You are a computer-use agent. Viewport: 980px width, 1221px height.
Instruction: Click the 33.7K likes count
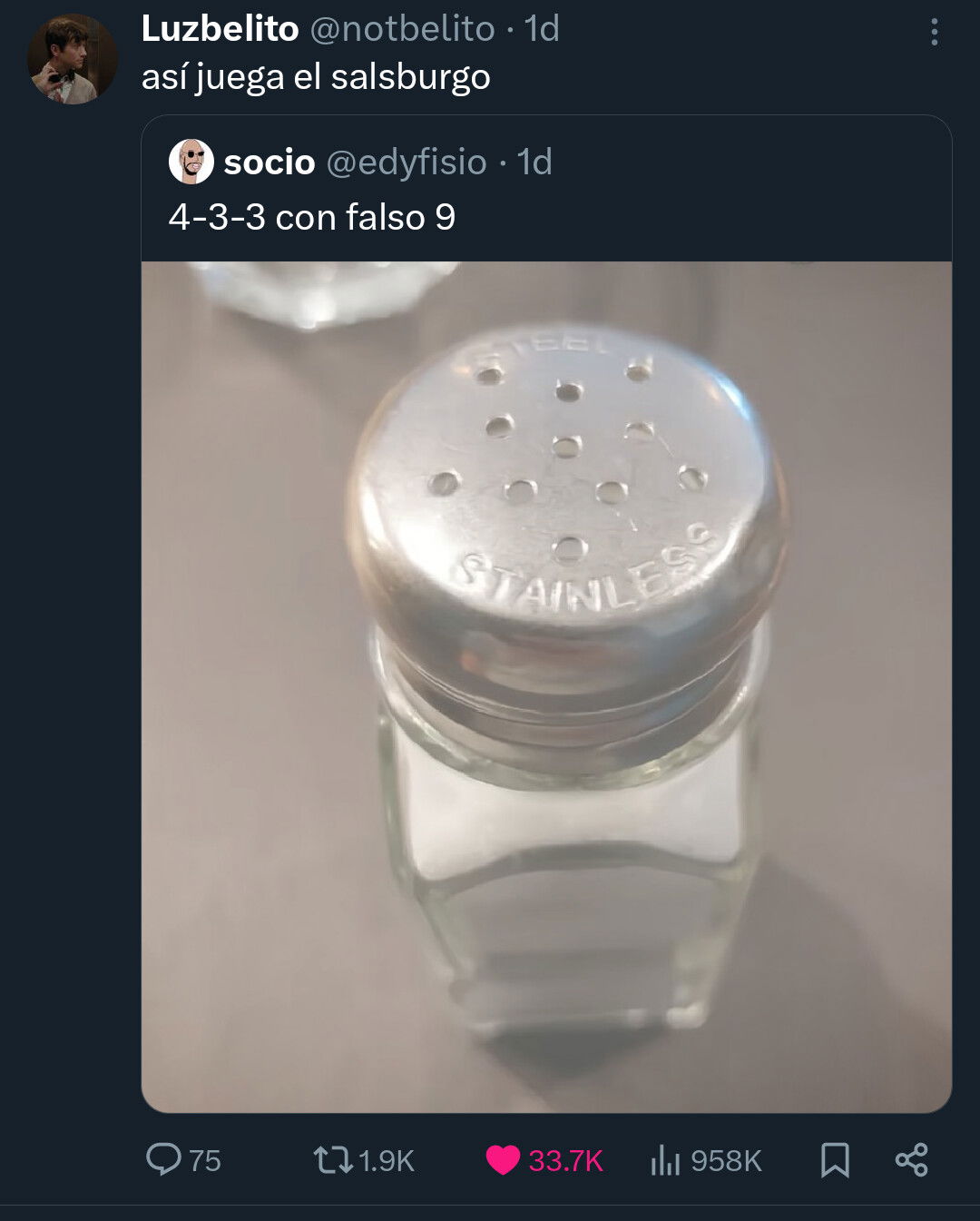pyautogui.click(x=565, y=1160)
